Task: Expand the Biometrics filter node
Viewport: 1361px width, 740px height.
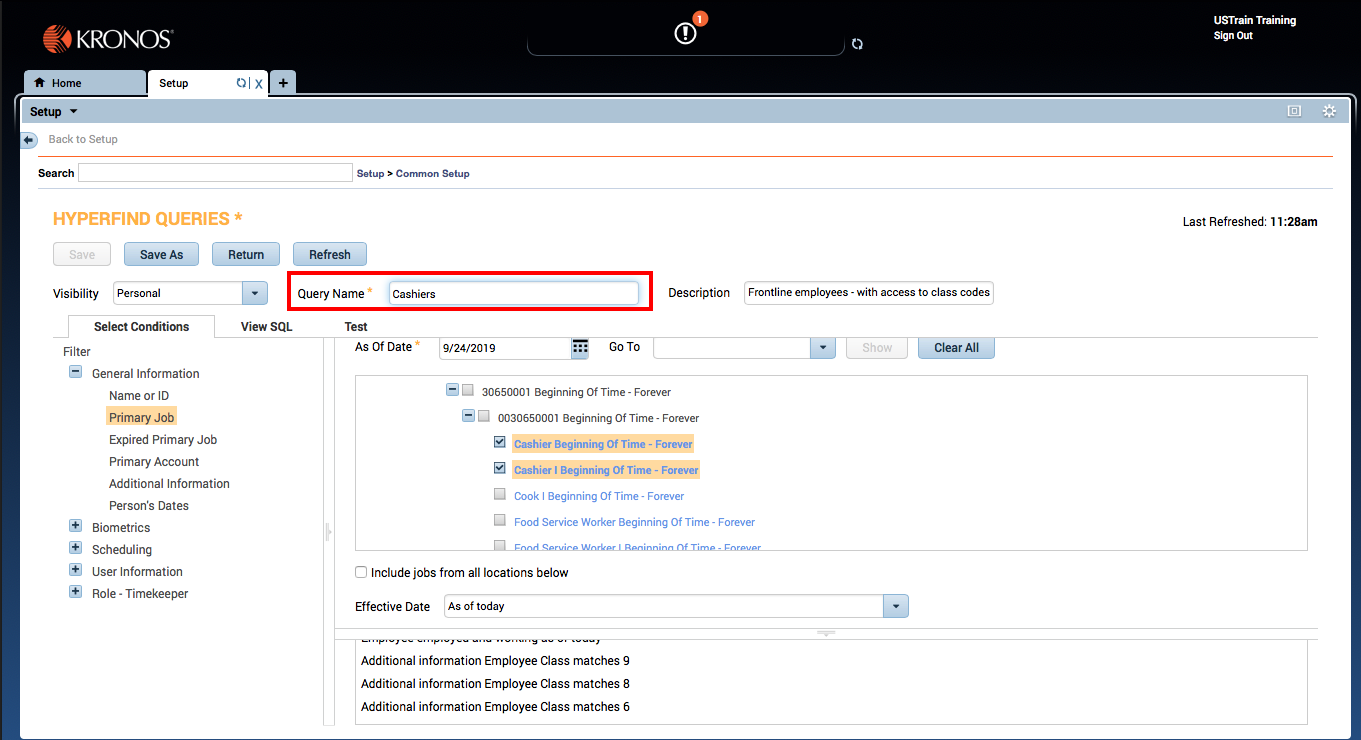Action: tap(75, 526)
